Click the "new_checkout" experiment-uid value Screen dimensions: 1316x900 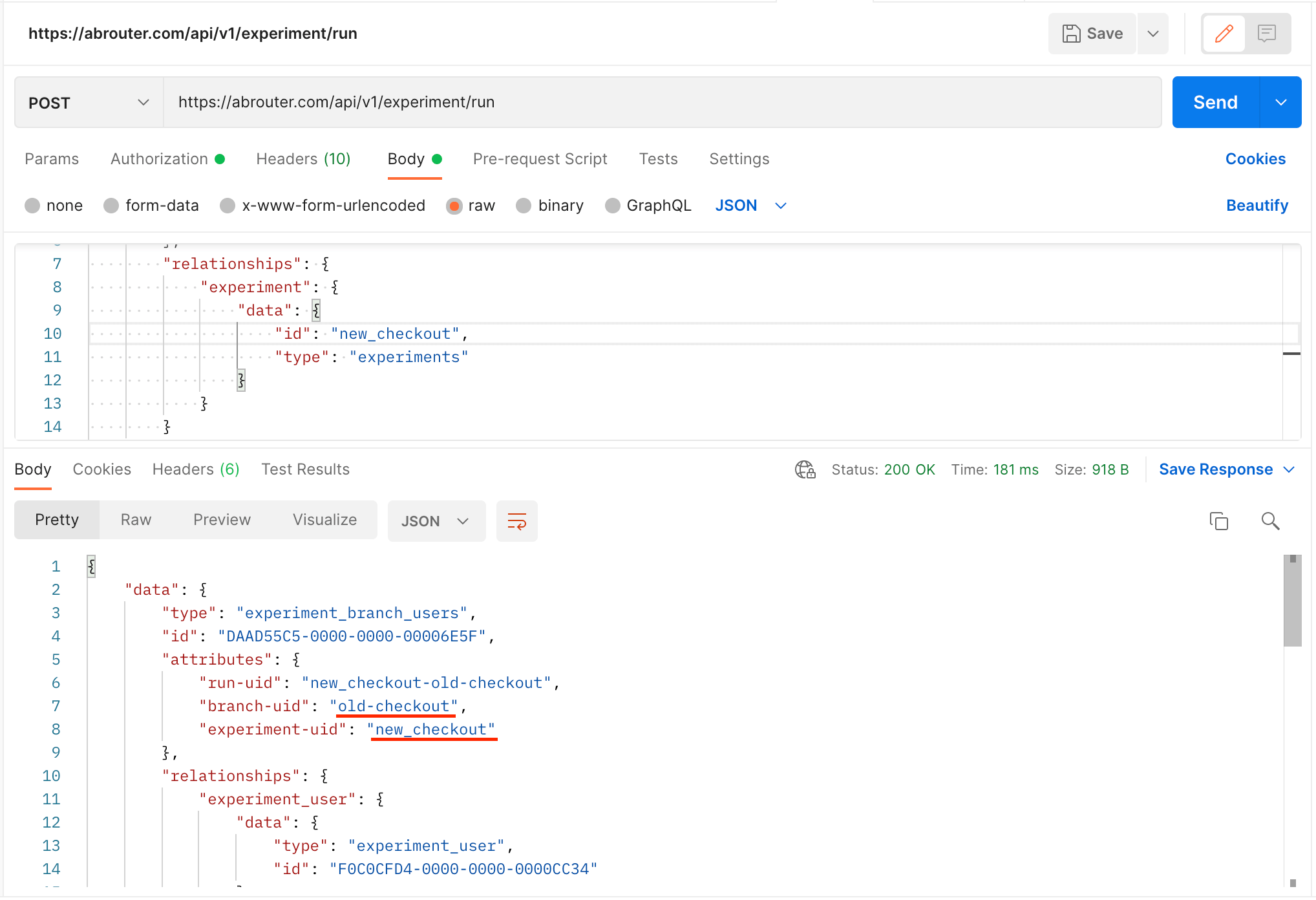click(x=432, y=729)
